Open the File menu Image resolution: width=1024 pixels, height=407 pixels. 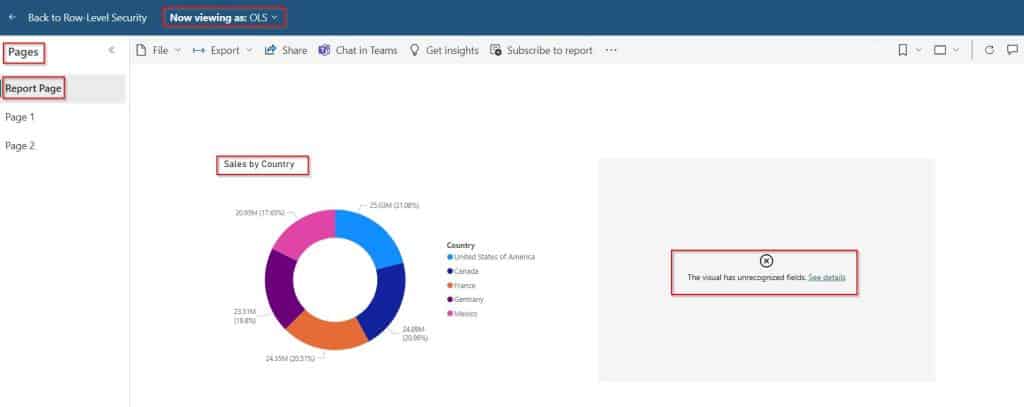tap(158, 50)
